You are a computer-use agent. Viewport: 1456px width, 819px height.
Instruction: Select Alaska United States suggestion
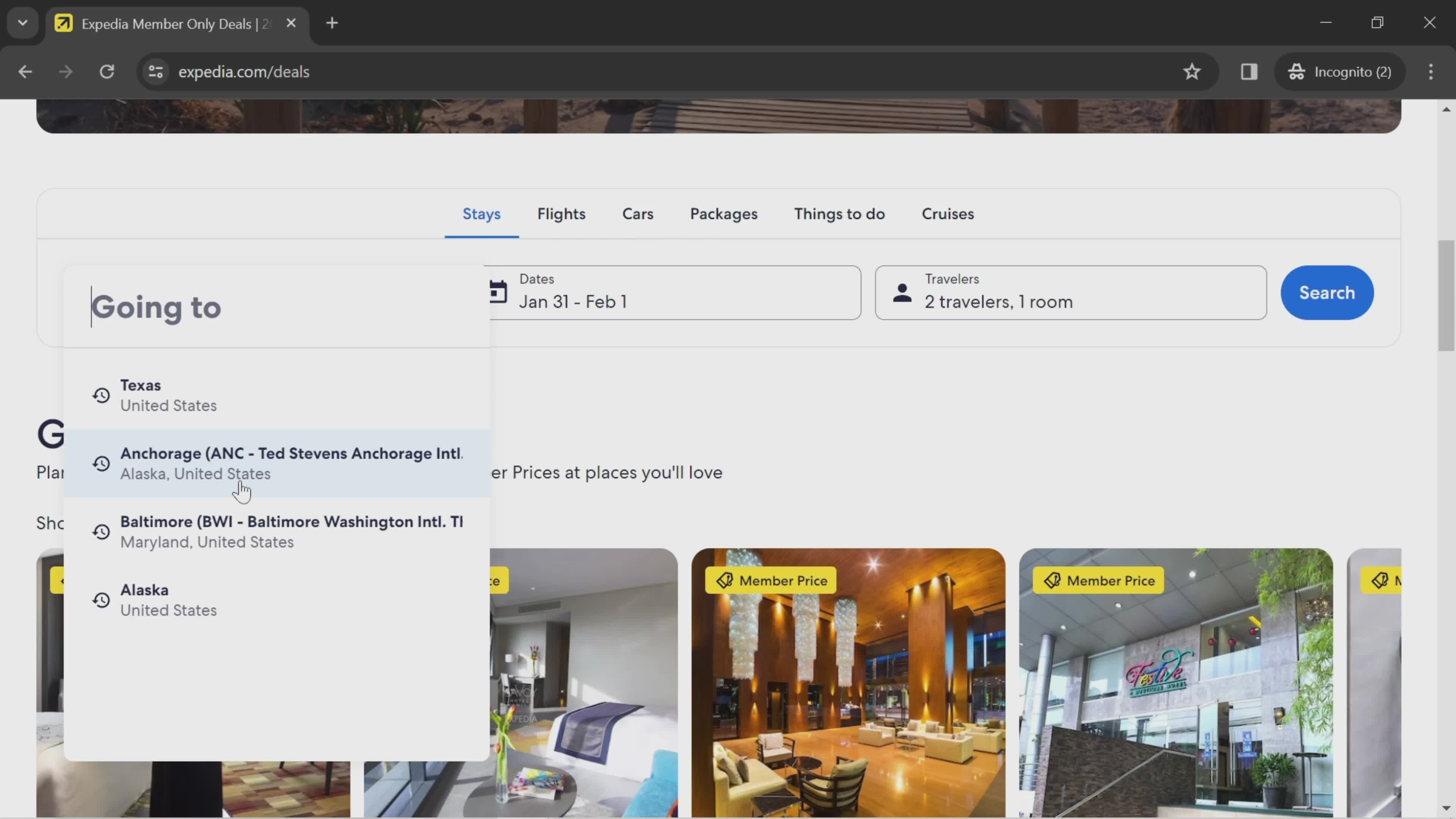pos(277,600)
